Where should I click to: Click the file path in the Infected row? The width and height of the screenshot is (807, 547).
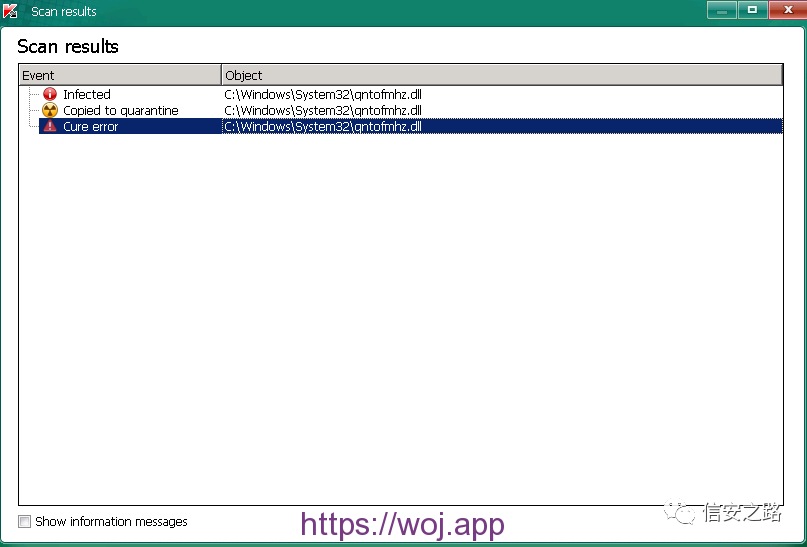[323, 94]
